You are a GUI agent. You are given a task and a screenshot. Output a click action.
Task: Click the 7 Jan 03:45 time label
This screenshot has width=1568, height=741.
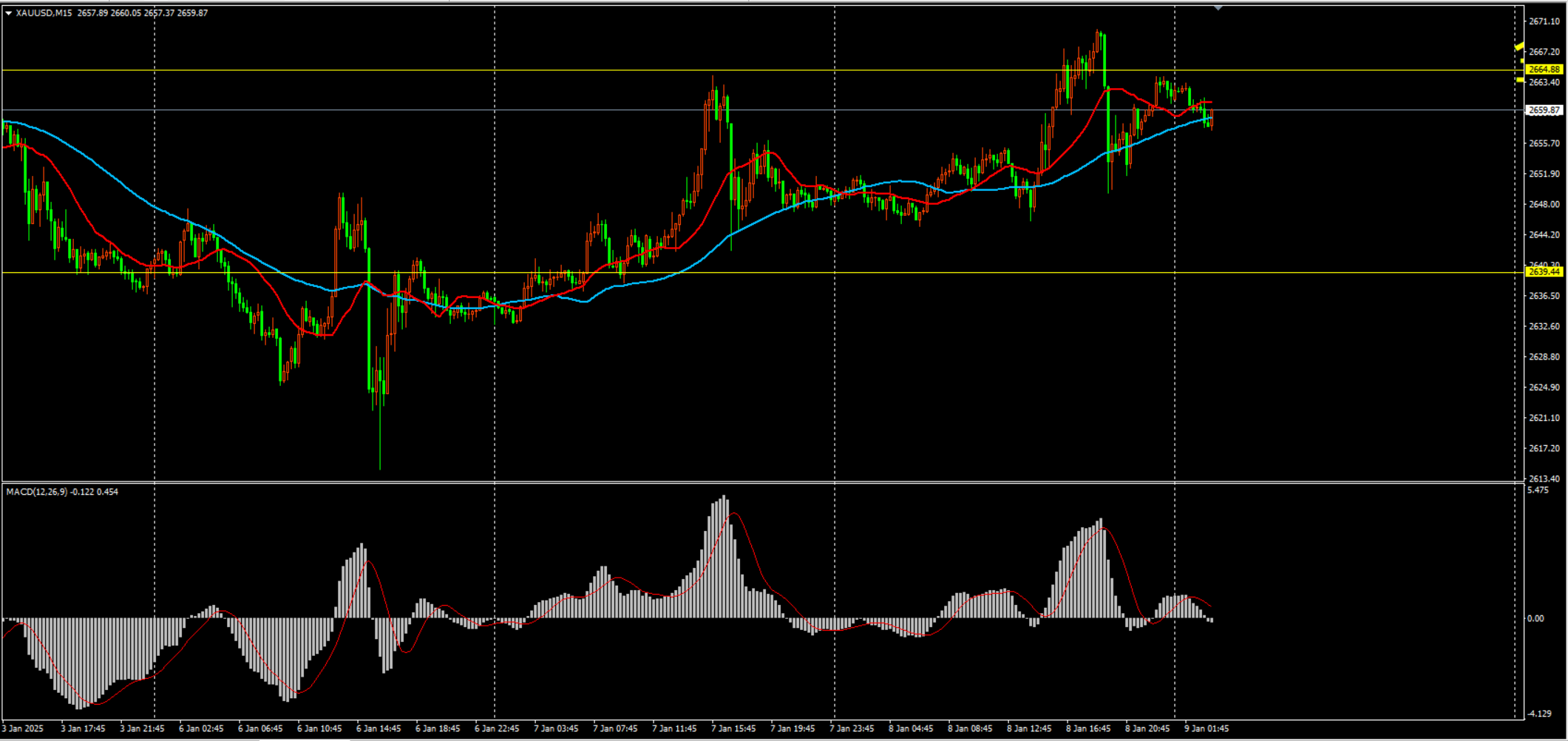point(556,728)
